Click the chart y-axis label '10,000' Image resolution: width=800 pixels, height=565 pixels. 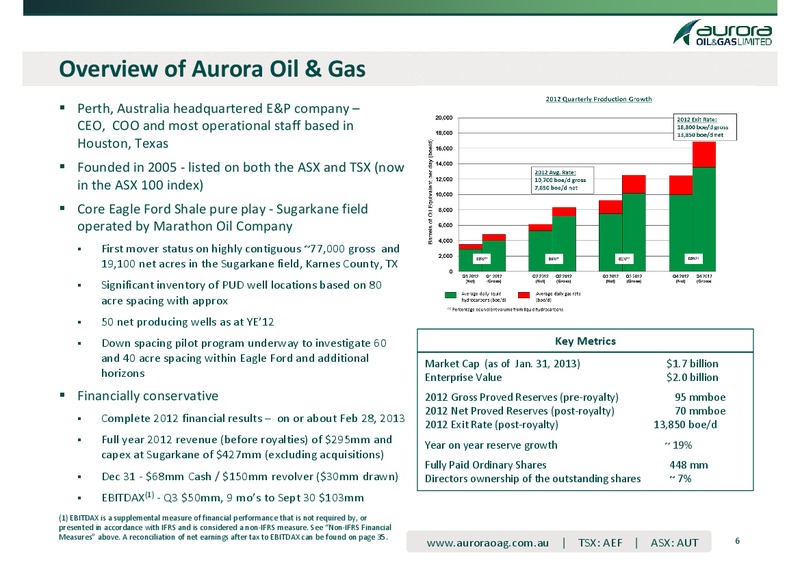(444, 194)
